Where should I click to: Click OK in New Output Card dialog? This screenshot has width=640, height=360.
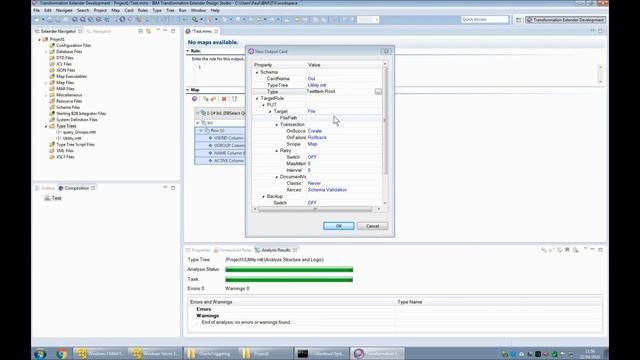point(338,226)
